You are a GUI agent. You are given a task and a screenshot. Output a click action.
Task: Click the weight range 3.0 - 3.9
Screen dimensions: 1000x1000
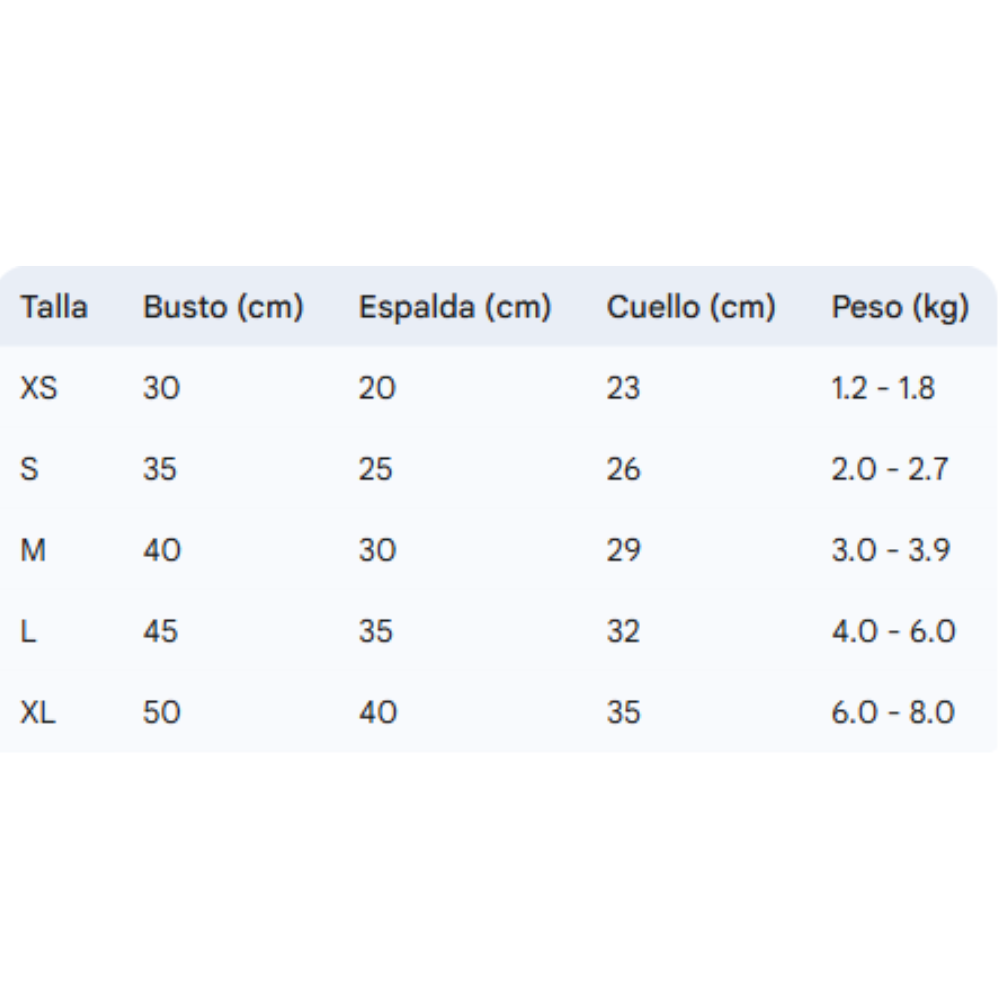point(891,550)
